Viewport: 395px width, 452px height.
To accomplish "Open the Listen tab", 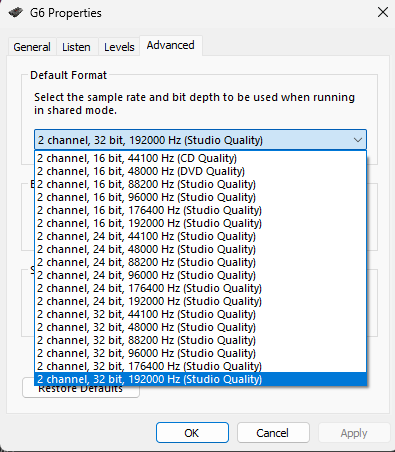I will point(76,47).
